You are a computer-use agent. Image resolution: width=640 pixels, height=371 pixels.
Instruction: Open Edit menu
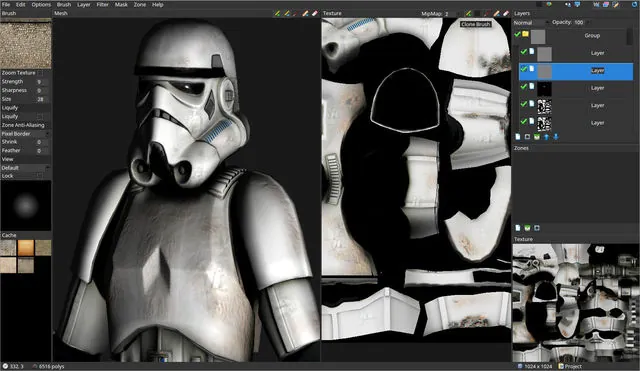click(x=20, y=4)
